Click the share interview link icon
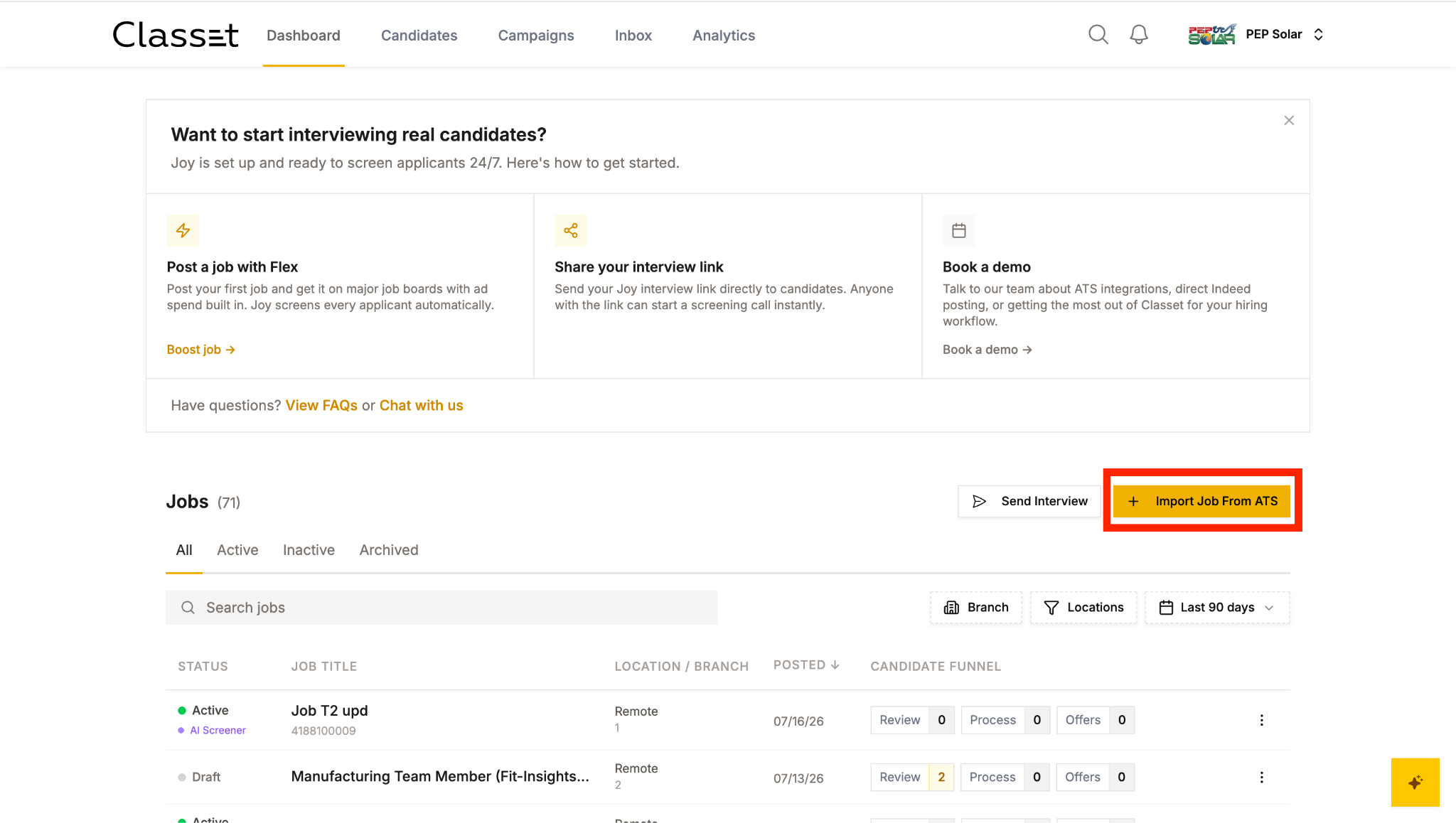Viewport: 1456px width, 823px height. 571,230
